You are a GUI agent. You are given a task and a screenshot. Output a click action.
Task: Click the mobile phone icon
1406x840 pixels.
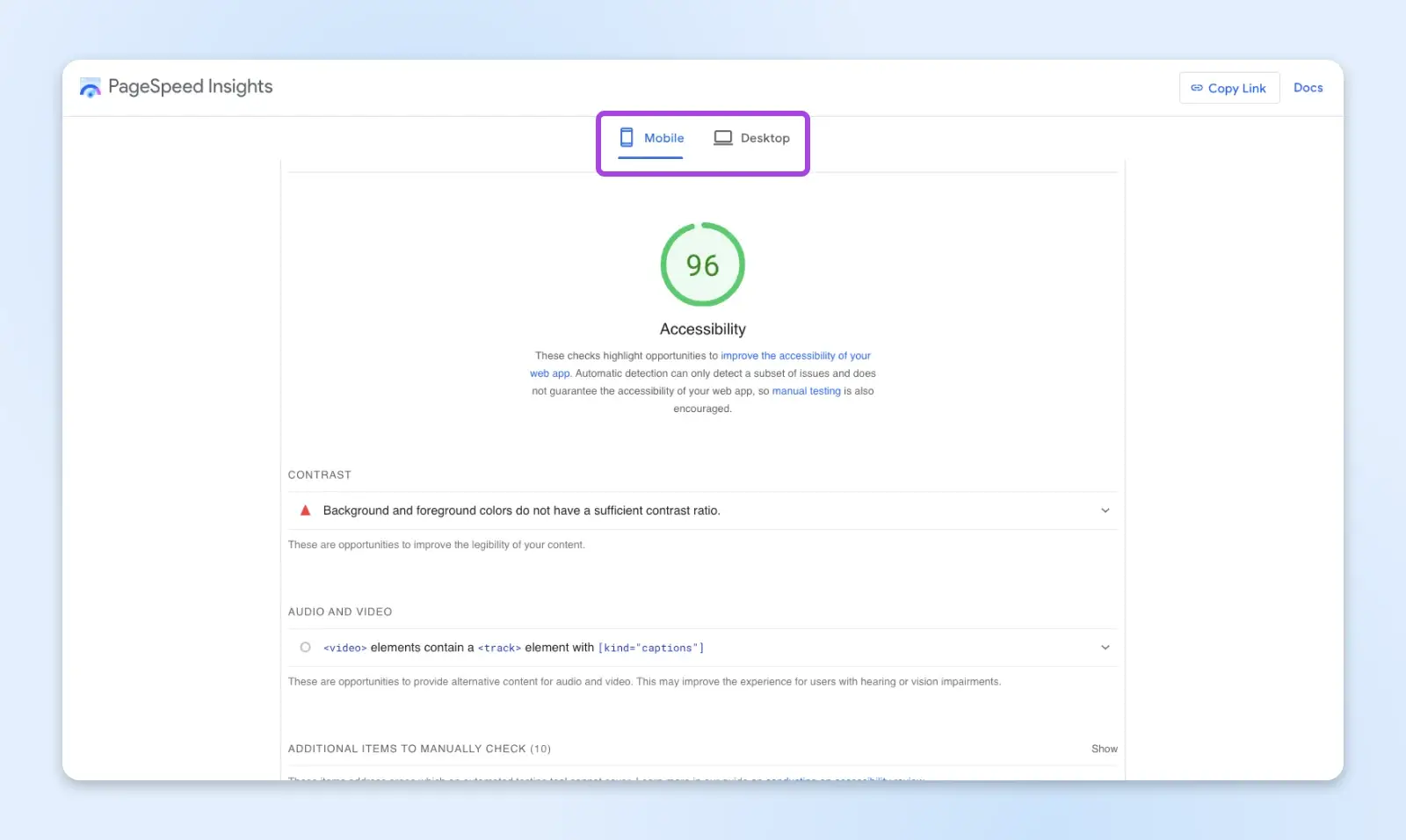[x=627, y=137]
